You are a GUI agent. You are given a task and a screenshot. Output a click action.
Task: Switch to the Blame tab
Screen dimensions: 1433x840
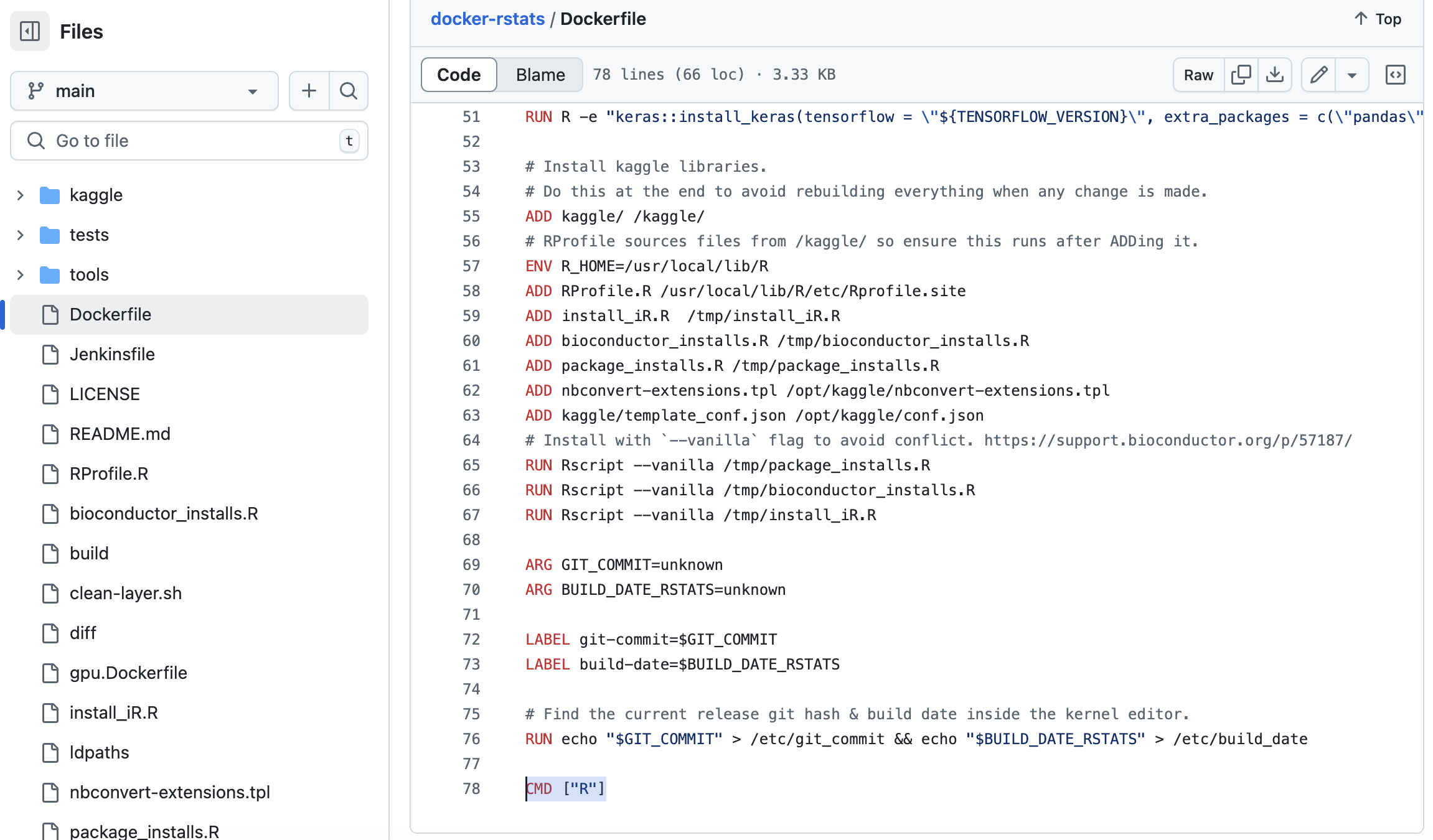(539, 74)
